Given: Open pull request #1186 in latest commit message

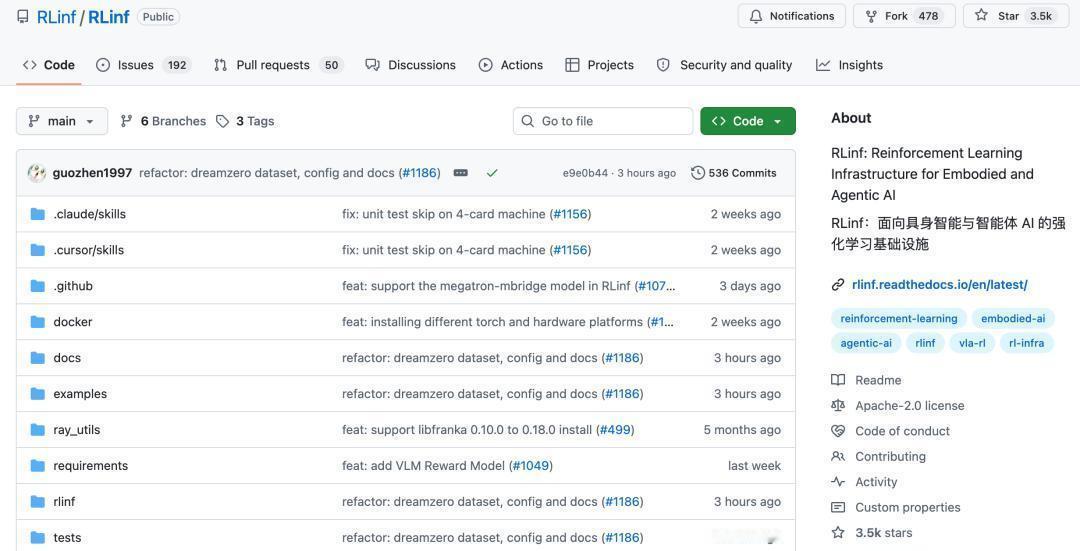Looking at the screenshot, I should click(x=419, y=173).
